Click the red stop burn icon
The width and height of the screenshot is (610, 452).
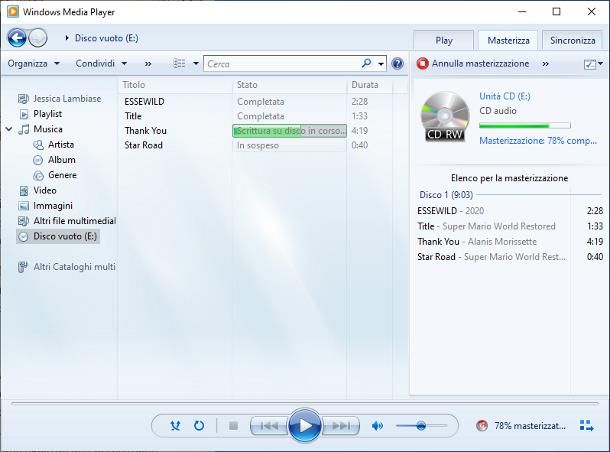point(422,63)
